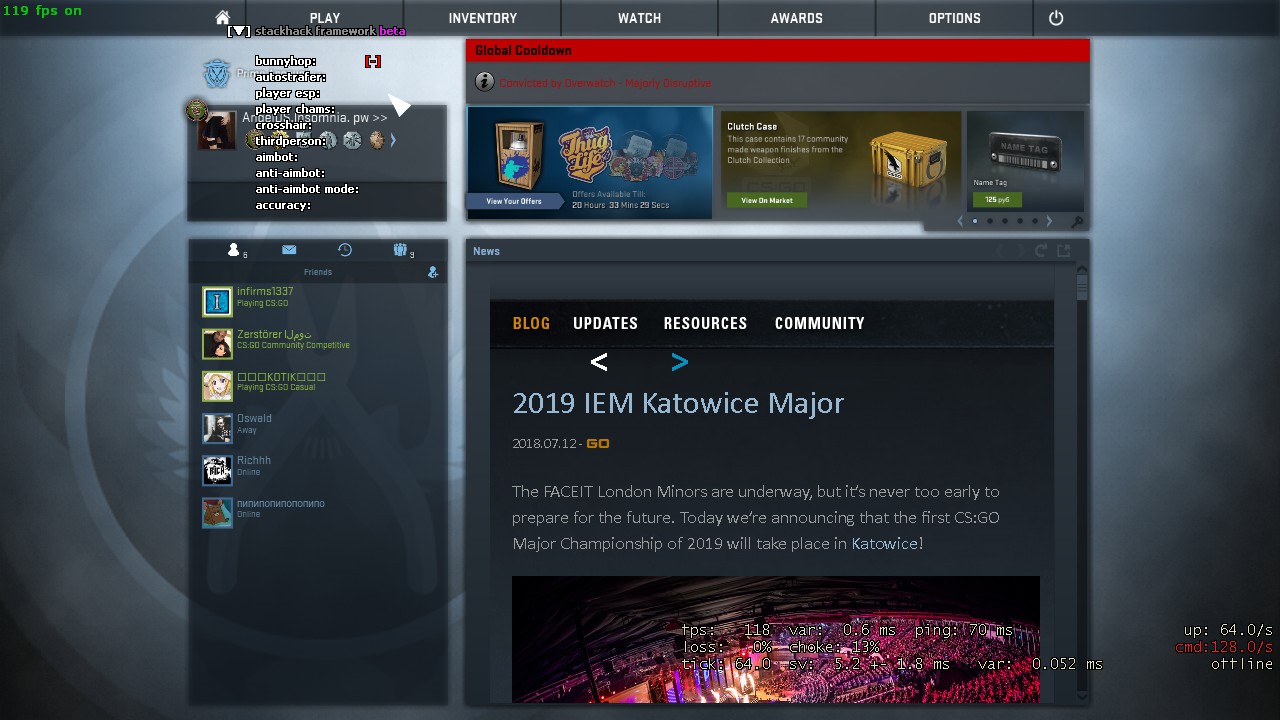Follow the Katowice link in the article

(x=884, y=543)
